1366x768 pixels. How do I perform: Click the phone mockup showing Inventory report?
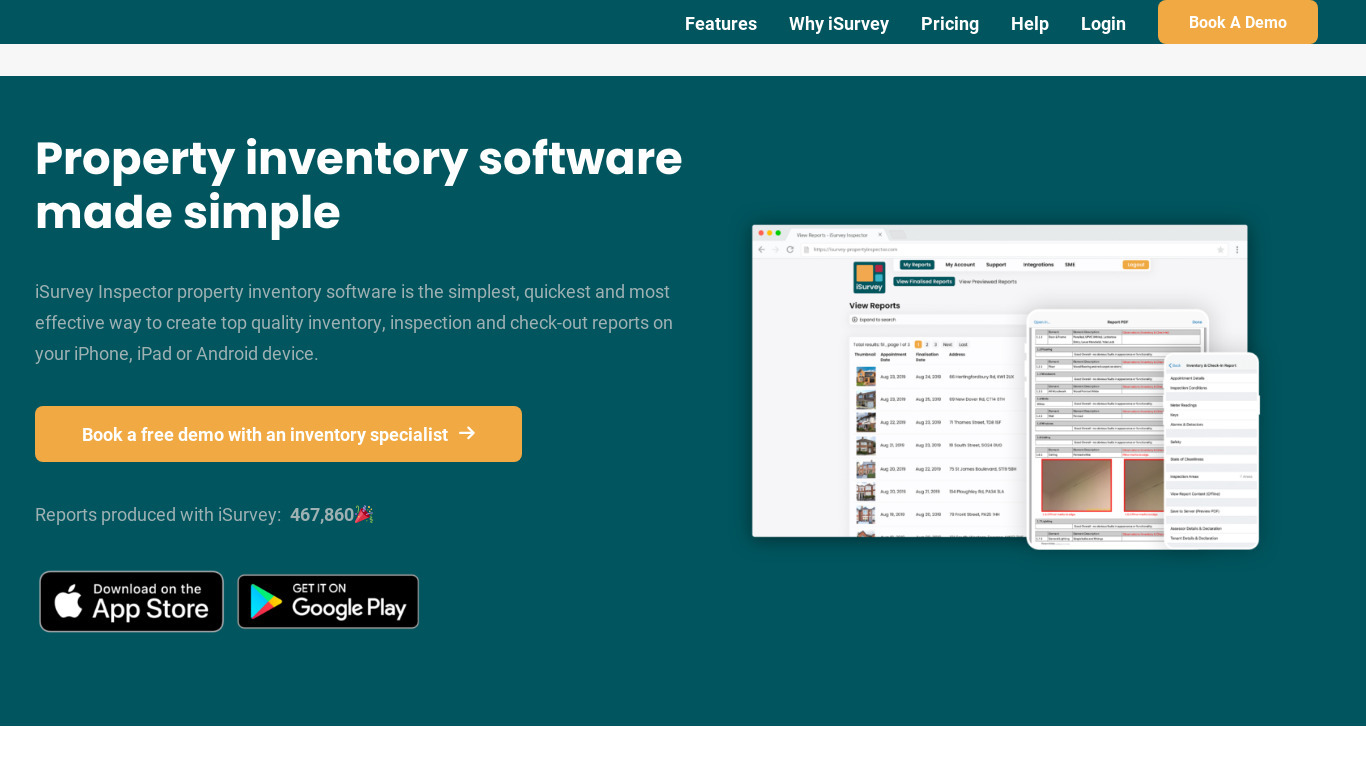(x=1211, y=450)
